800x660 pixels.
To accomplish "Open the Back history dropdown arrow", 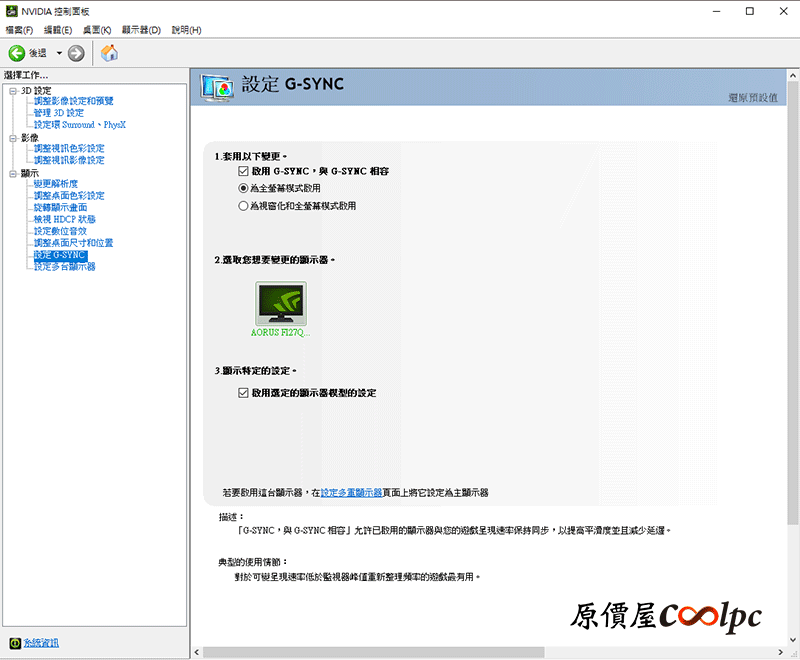I will 59,53.
